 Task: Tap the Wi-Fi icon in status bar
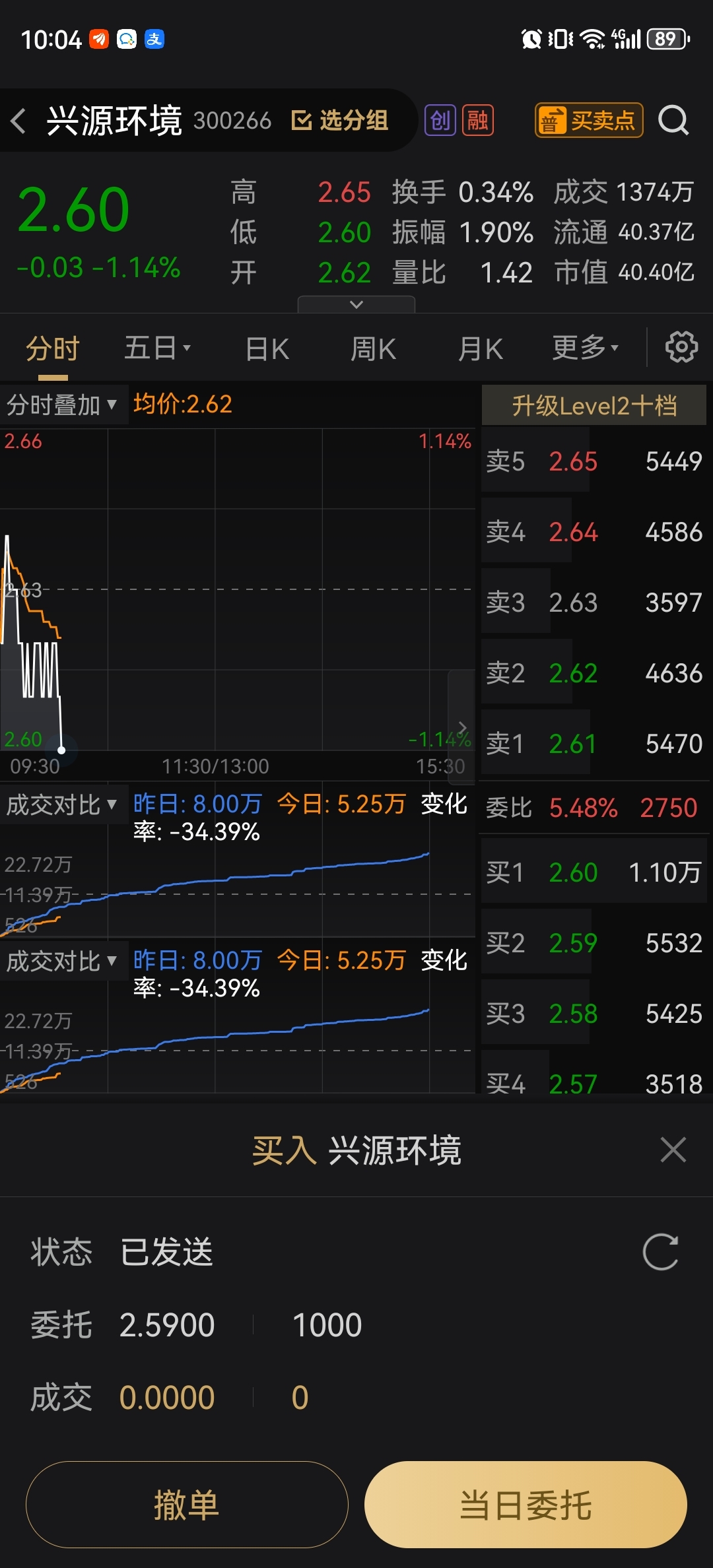(592, 39)
